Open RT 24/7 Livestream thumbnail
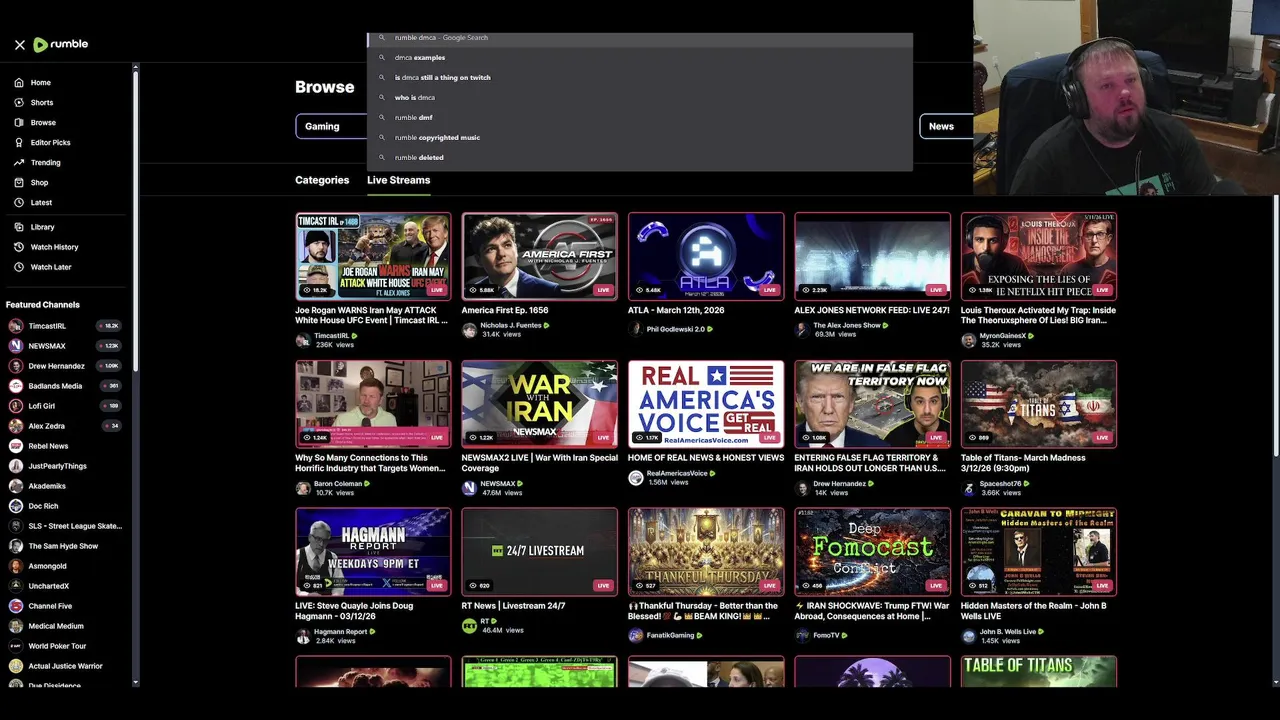Viewport: 1280px width, 720px height. 539,552
